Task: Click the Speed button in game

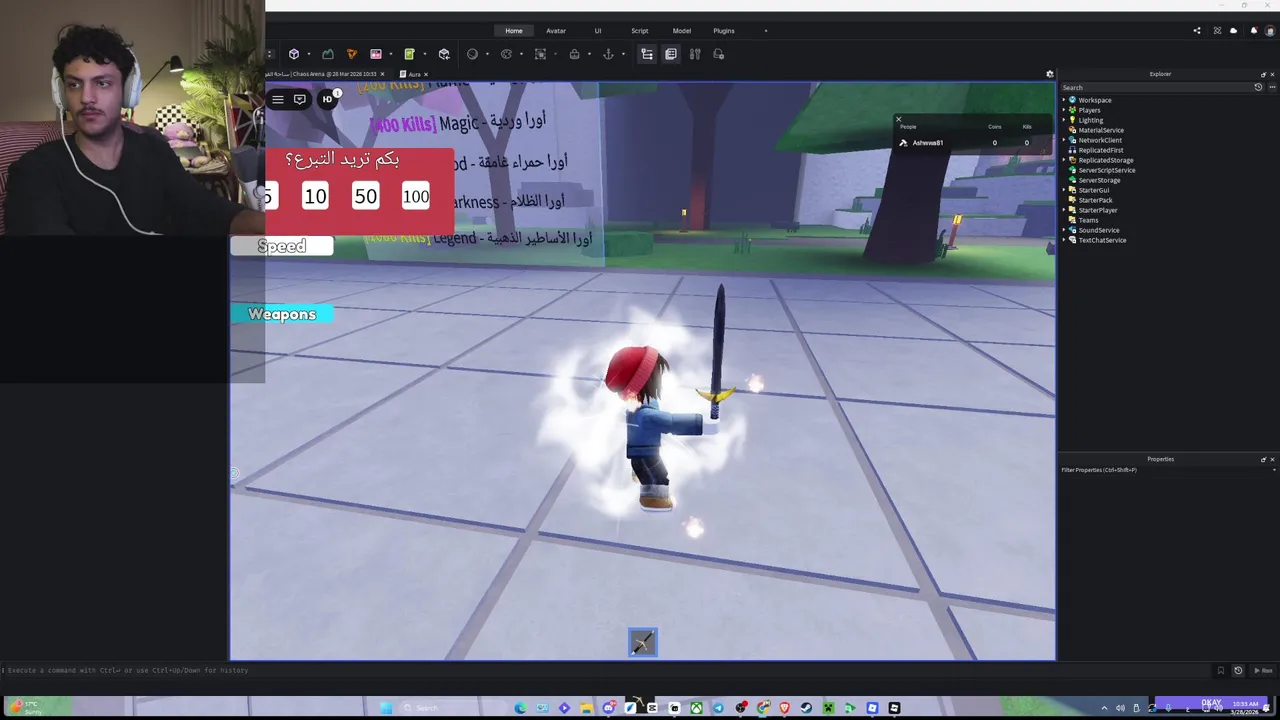Action: (282, 246)
